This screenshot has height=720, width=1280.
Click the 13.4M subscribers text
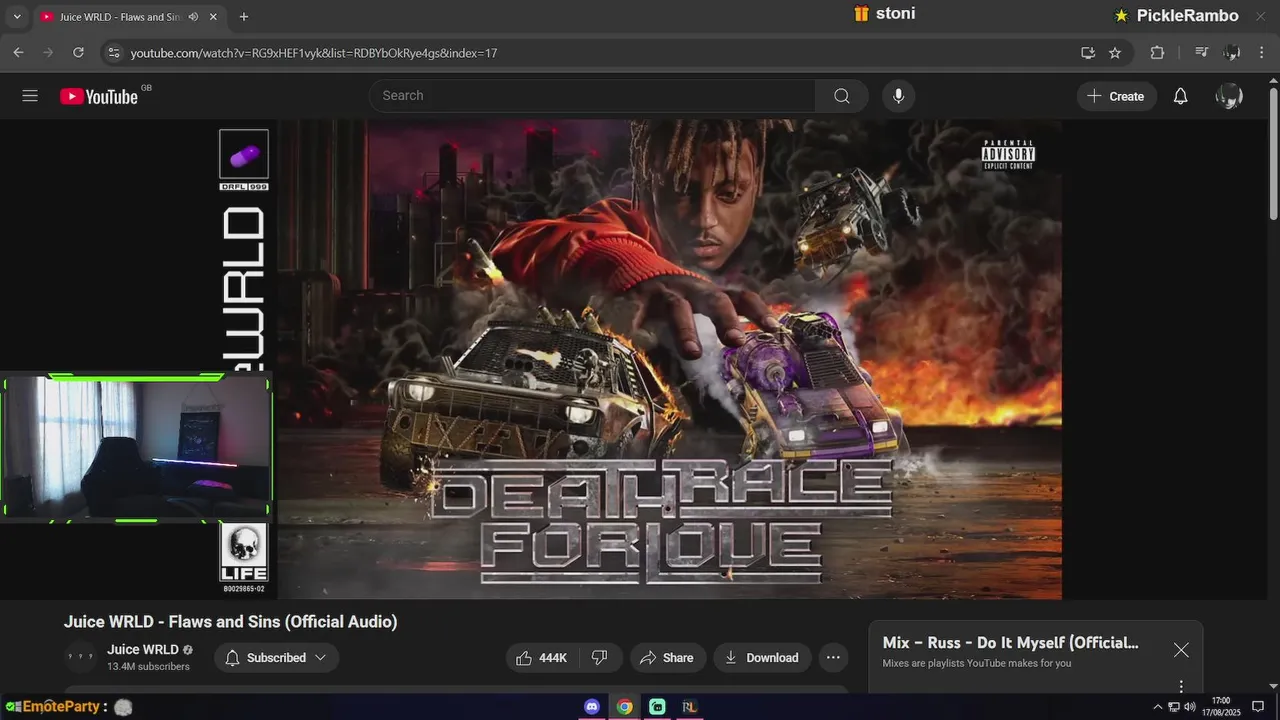coord(148,667)
